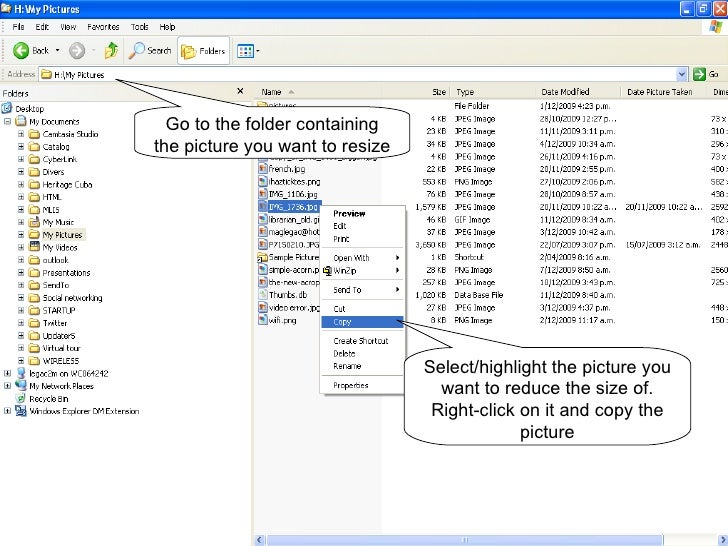Select the outlook folder in tree
Viewport: 728px width, 546px height.
tap(55, 260)
